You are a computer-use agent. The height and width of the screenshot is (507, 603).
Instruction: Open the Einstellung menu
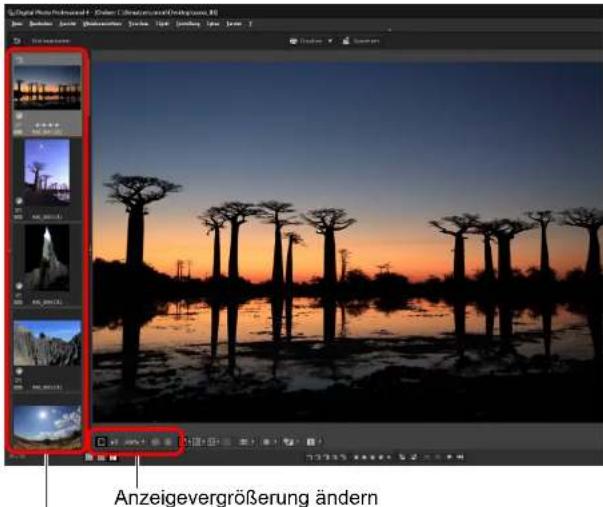pyautogui.click(x=188, y=24)
